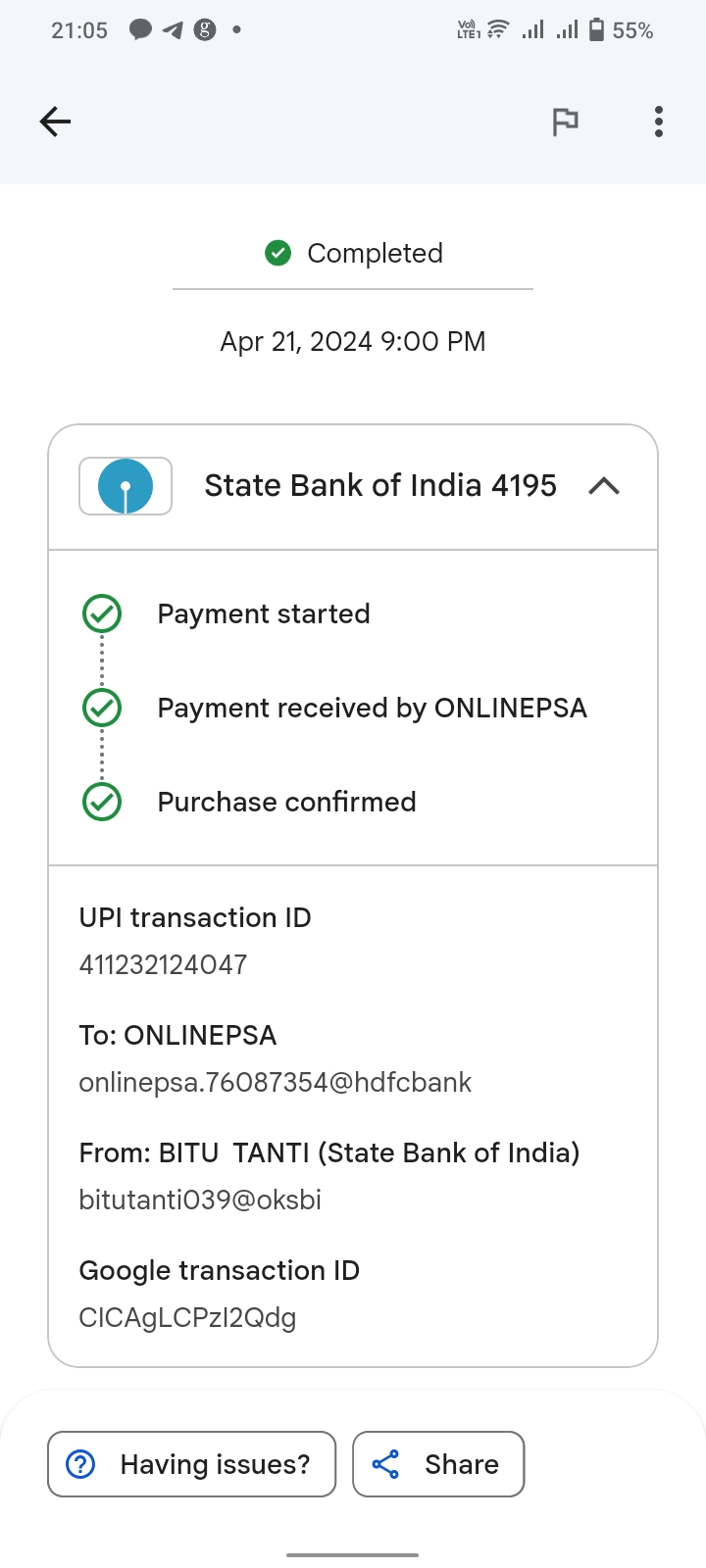
Task: Tap the question mark help icon
Action: [80, 1464]
